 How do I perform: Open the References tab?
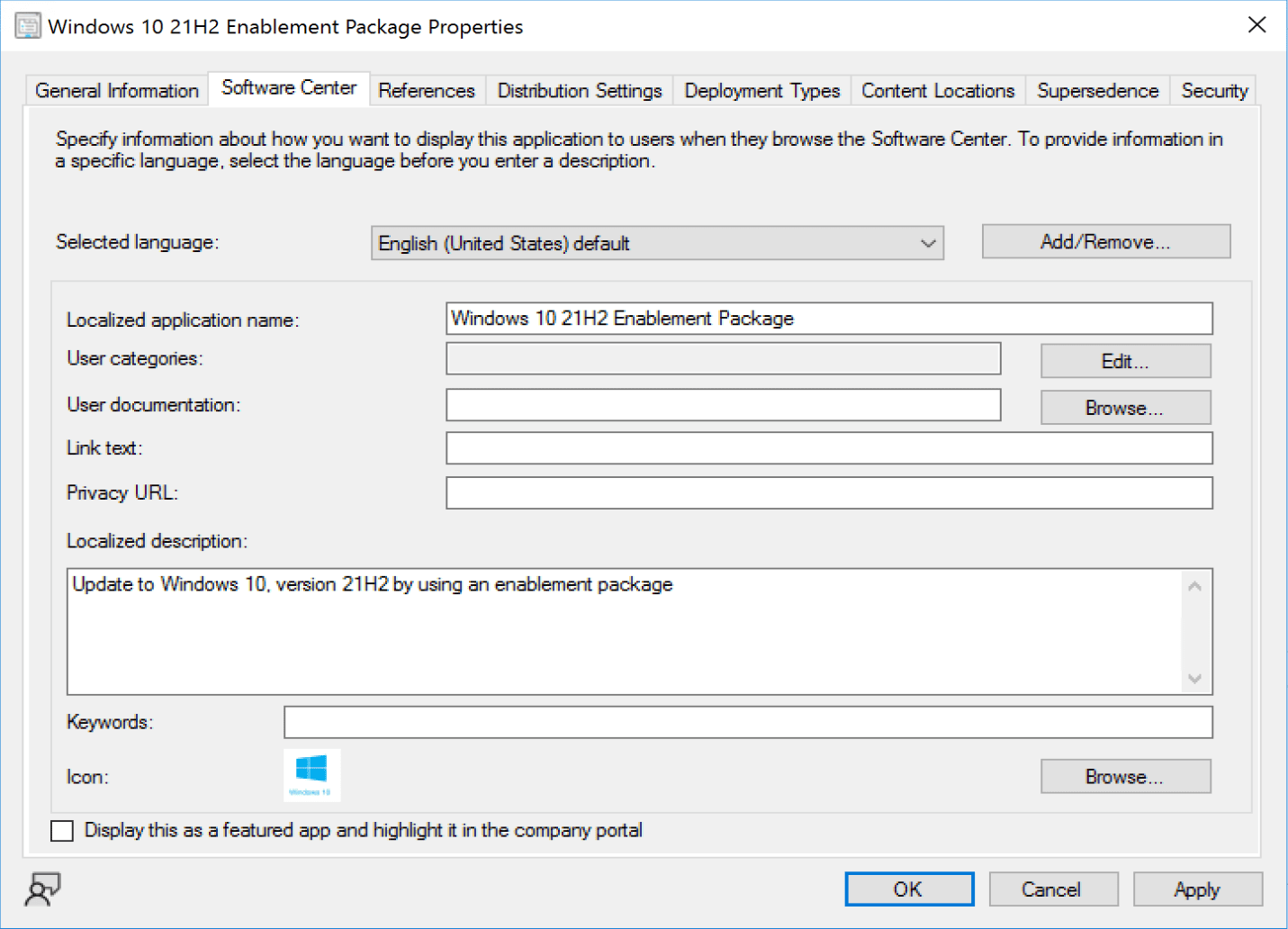pos(426,91)
